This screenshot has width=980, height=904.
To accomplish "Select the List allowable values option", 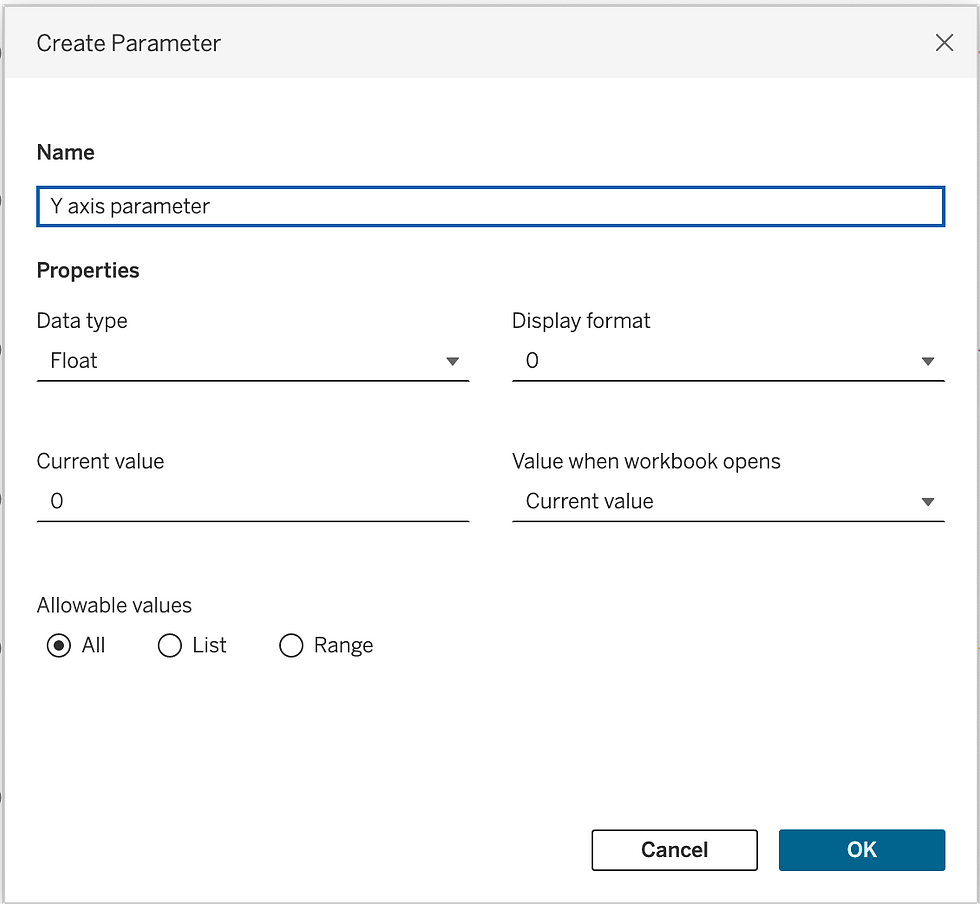I will [169, 646].
